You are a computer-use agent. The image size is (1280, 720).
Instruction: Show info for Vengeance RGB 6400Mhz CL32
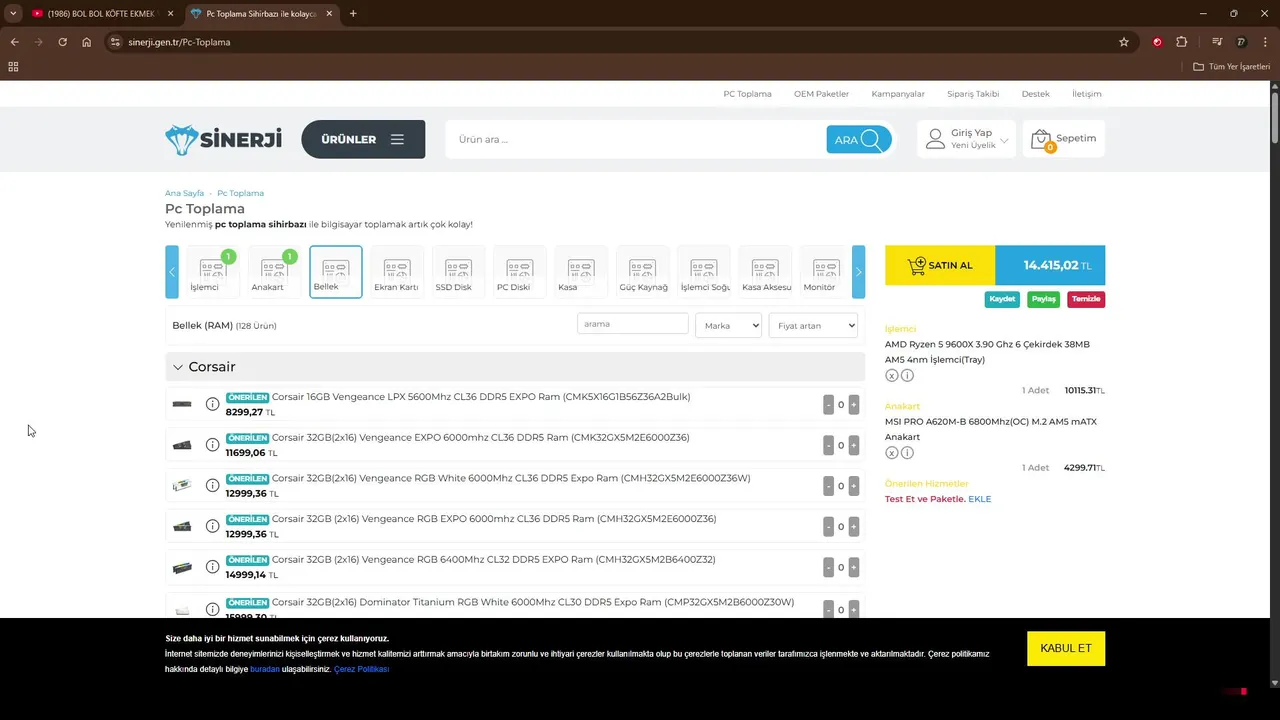pos(212,567)
